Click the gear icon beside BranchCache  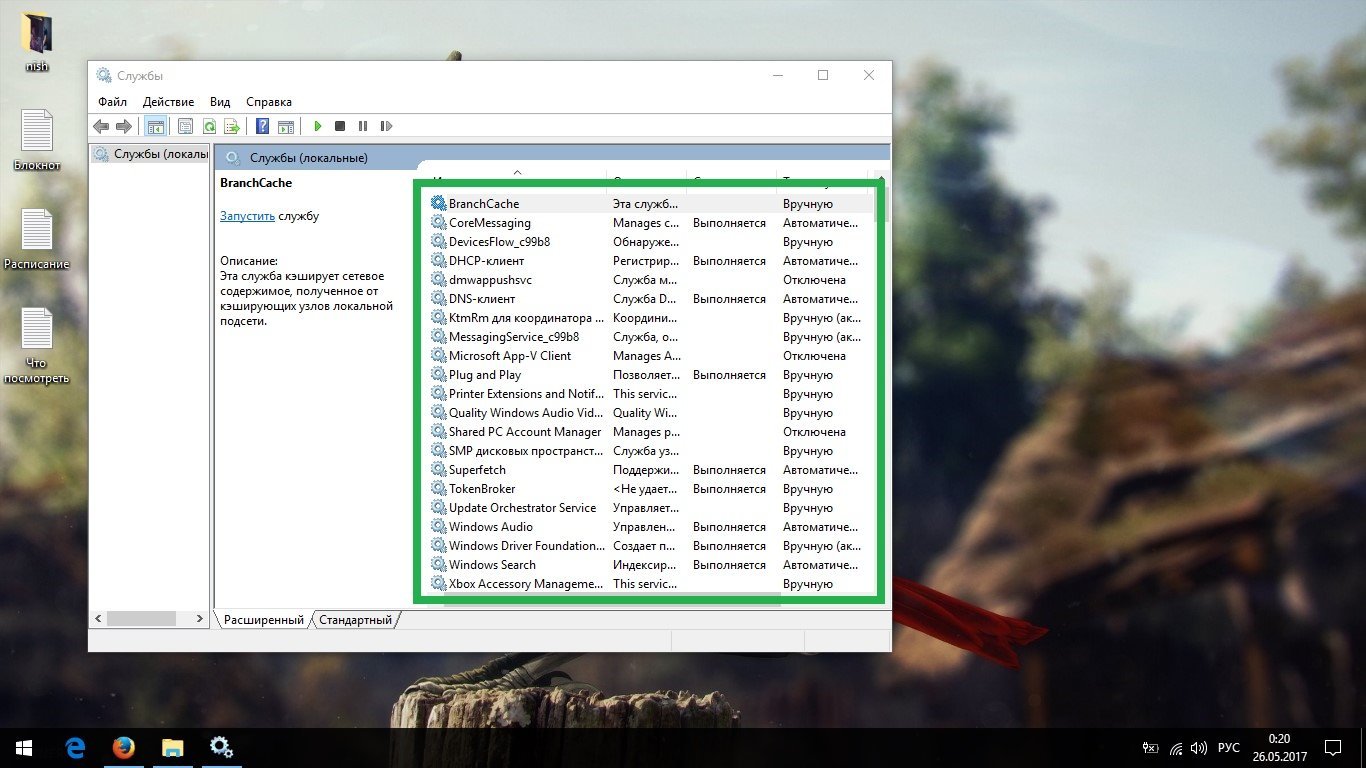pos(438,203)
